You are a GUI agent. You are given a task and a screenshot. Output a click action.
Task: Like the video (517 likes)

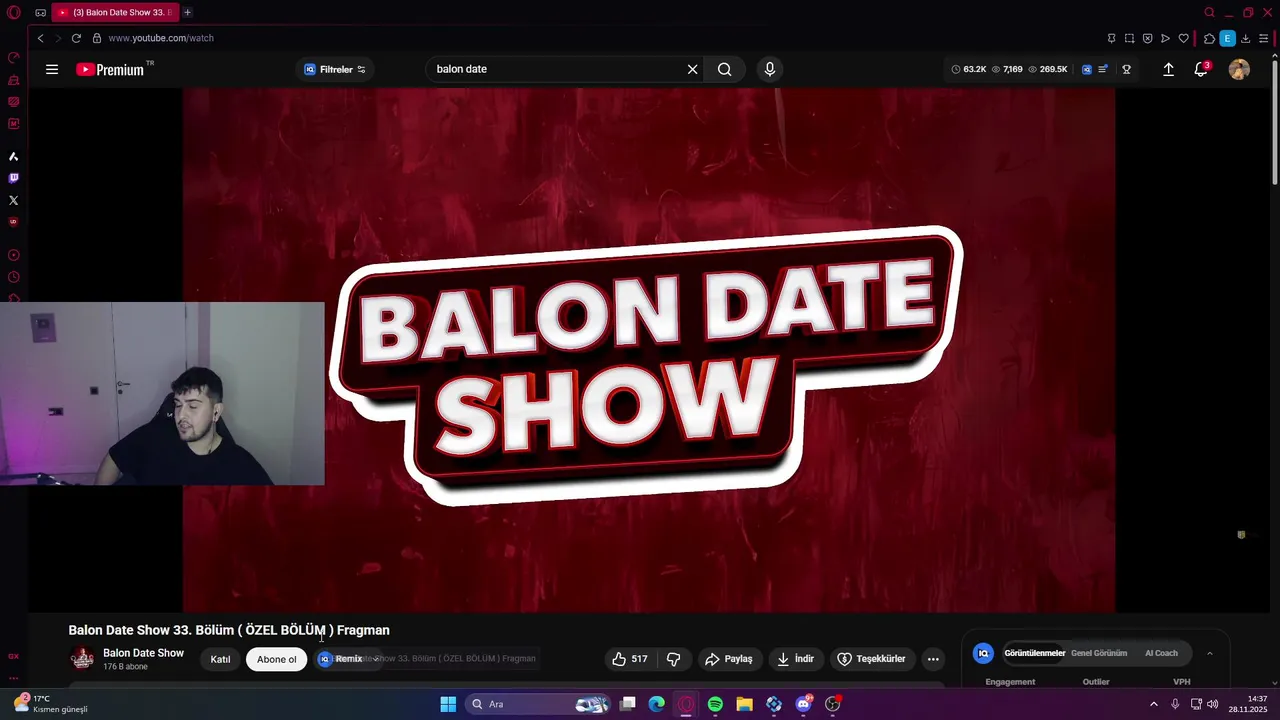tap(630, 659)
